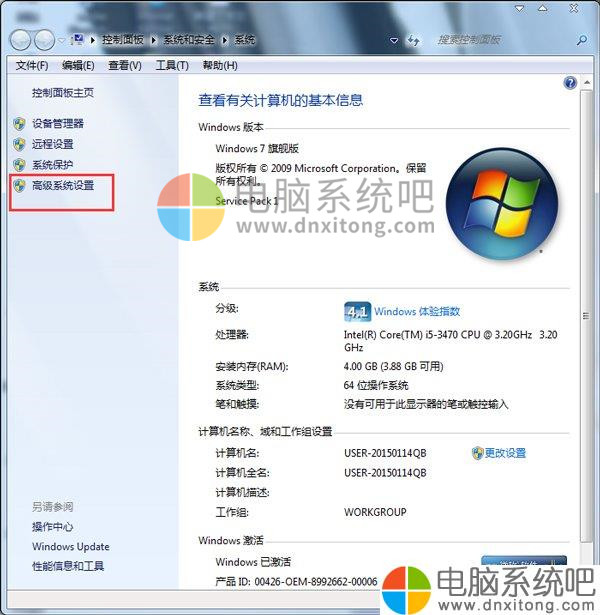The width and height of the screenshot is (600, 615).
Task: Open the 文件(F) menu
Action: pyautogui.click(x=32, y=66)
